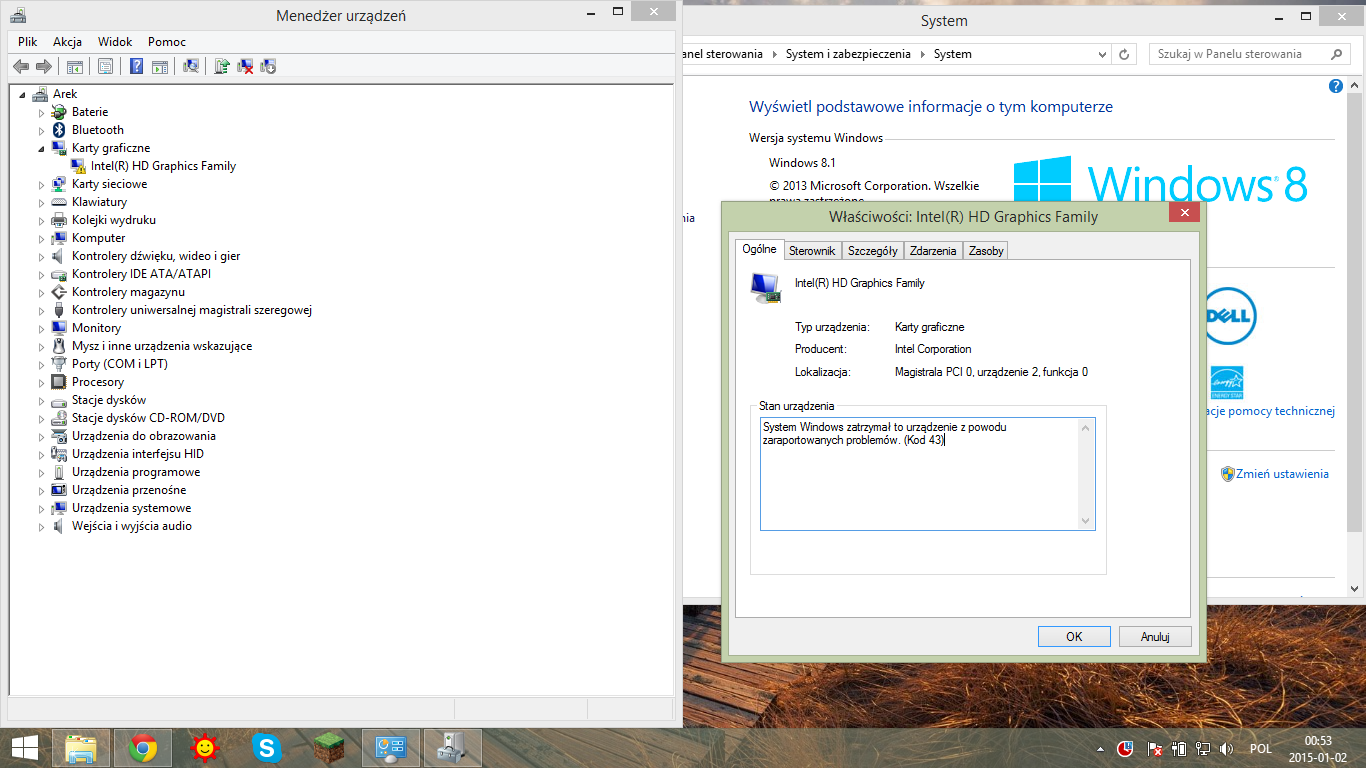Click the Properties toolbar icon in Device Manager

(105, 66)
